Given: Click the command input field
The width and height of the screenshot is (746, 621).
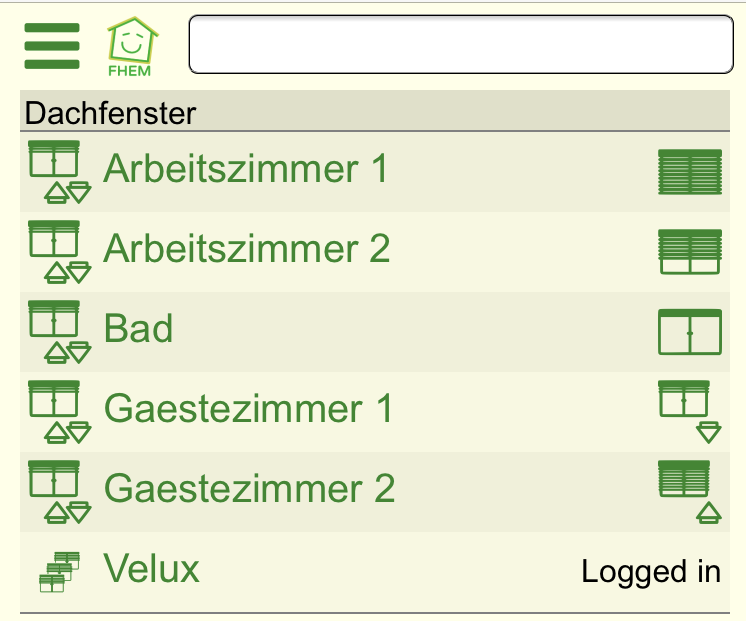Looking at the screenshot, I should (461, 44).
